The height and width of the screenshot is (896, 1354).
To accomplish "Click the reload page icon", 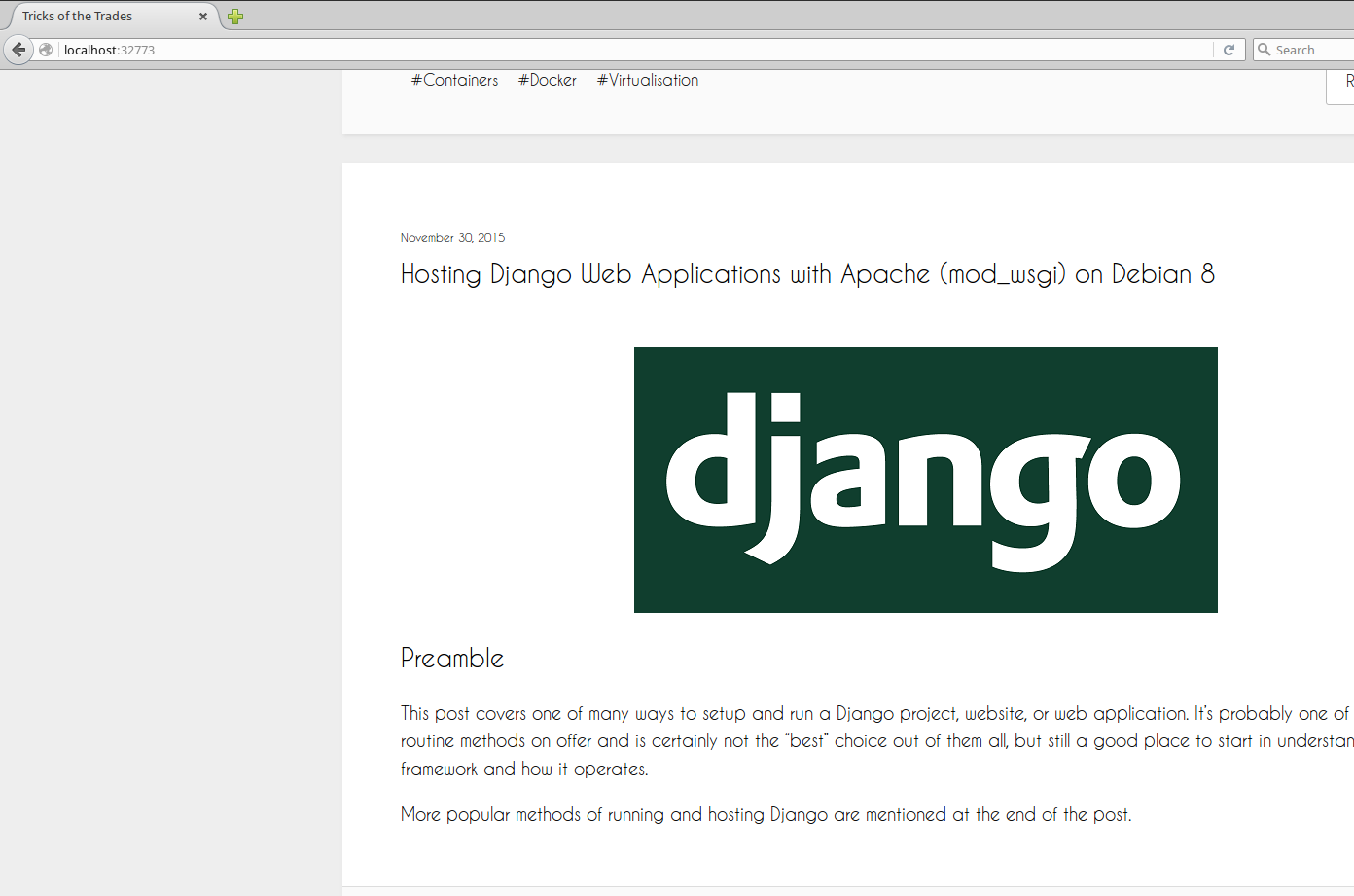I will [1229, 50].
